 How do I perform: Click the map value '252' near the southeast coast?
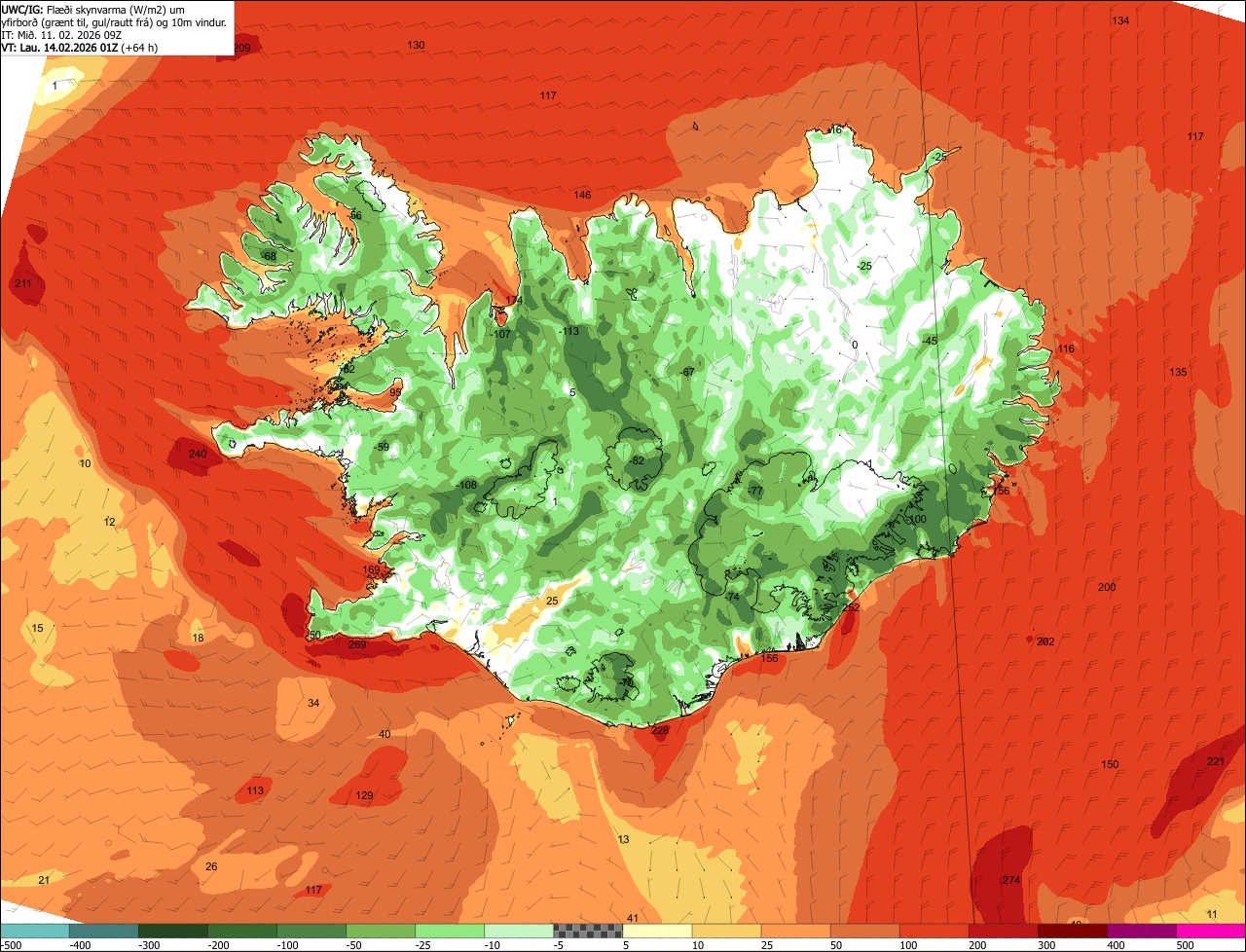[851, 606]
